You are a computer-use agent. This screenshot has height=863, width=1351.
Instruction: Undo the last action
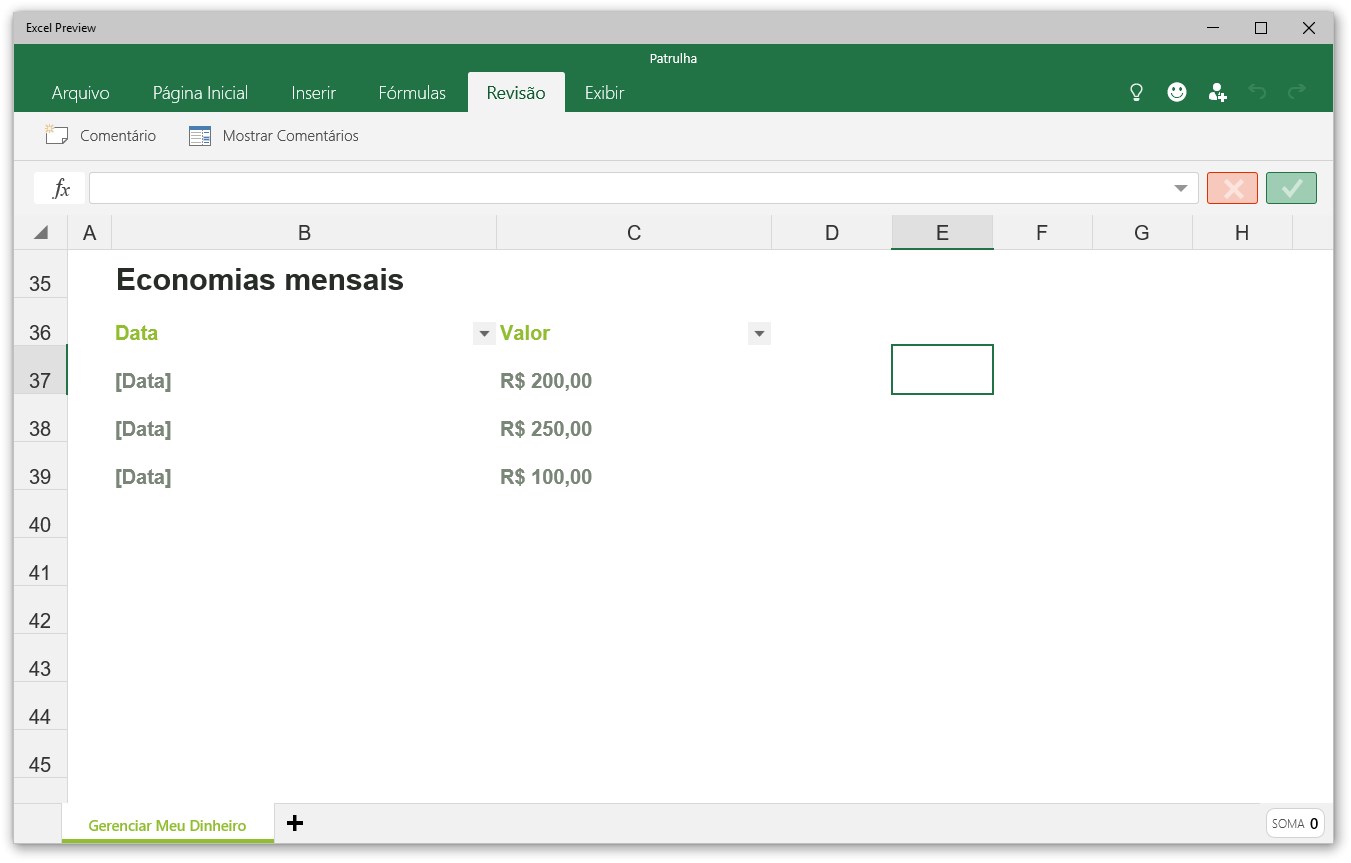point(1257,91)
